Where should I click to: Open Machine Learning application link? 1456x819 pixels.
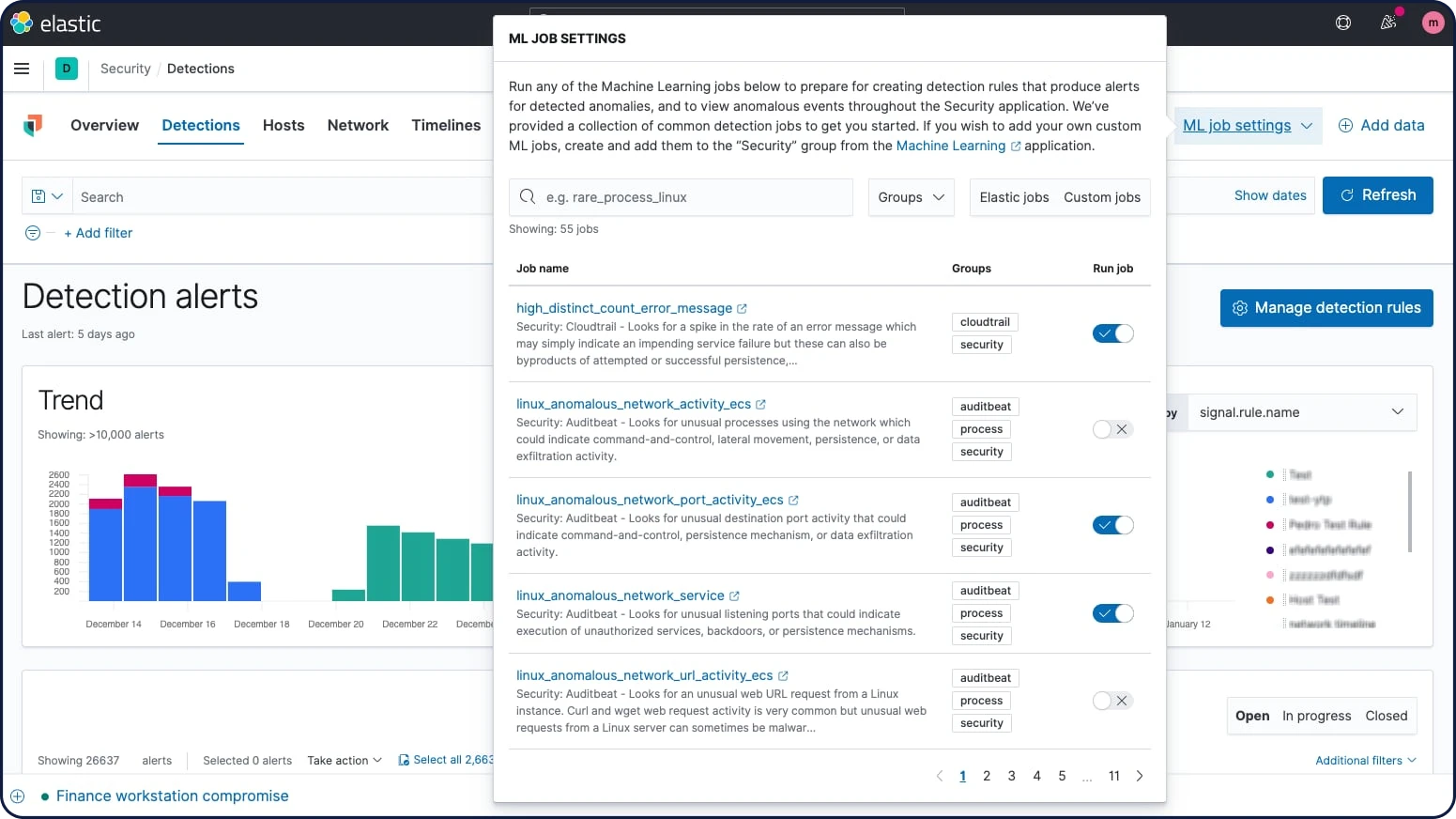click(958, 146)
